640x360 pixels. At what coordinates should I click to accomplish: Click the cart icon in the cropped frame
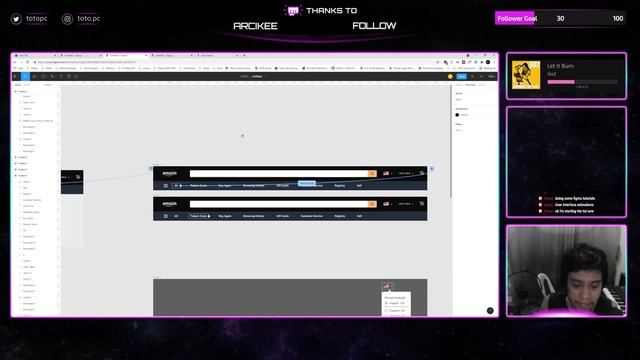pyautogui.click(x=78, y=177)
